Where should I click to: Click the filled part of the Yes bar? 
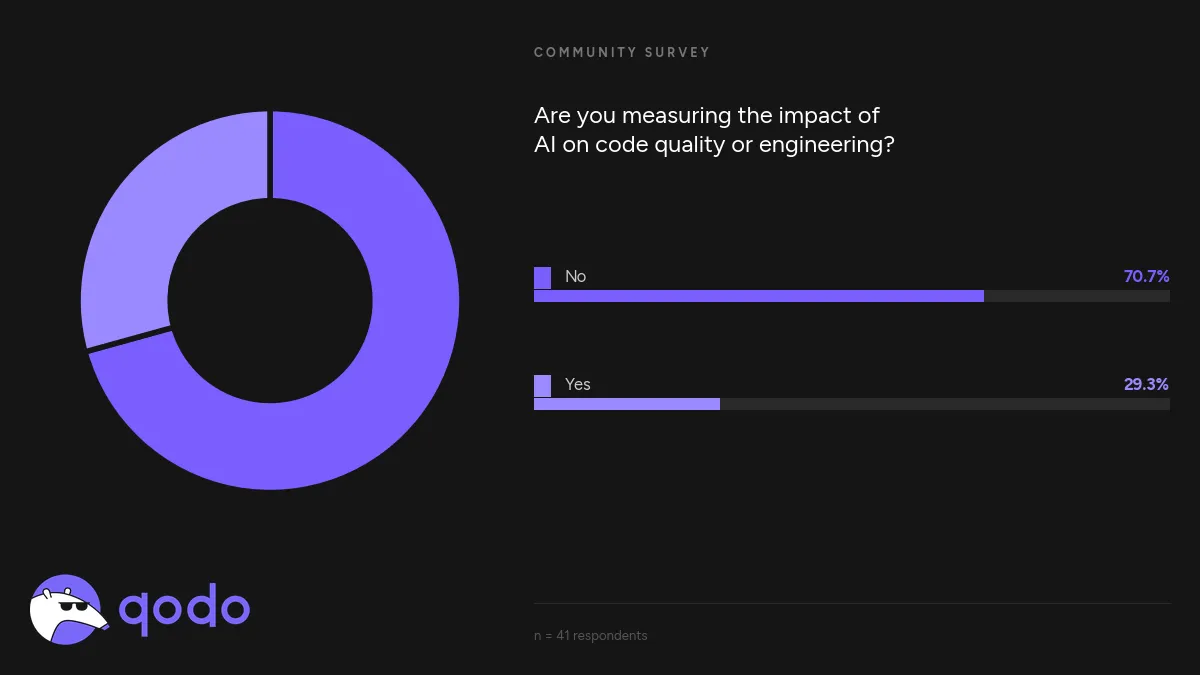[626, 404]
